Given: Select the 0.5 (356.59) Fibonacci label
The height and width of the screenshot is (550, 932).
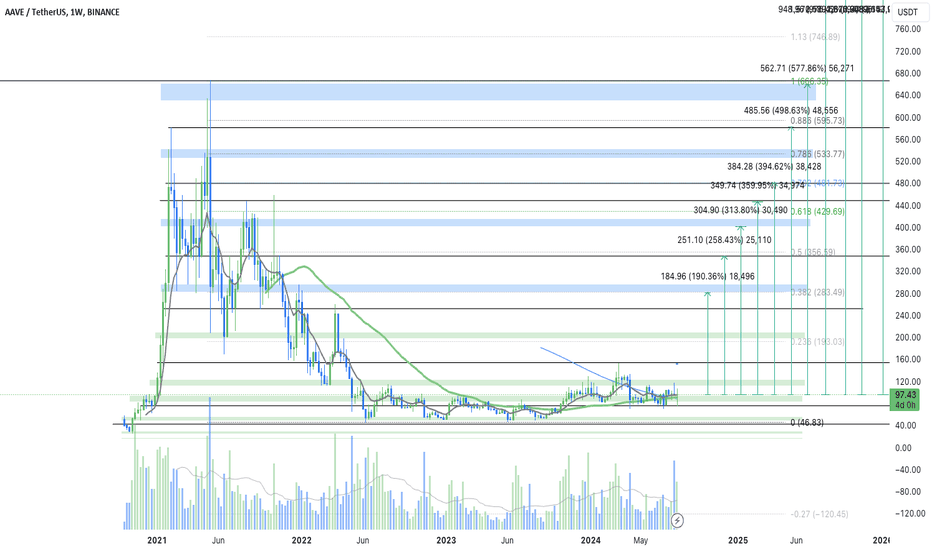Looking at the screenshot, I should click(x=813, y=252).
